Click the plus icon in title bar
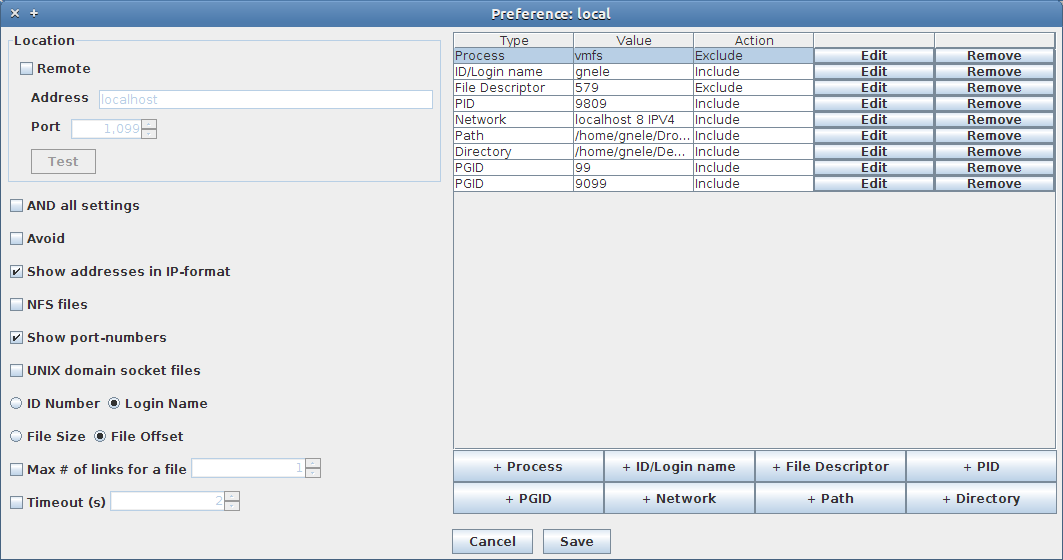This screenshot has height=560, width=1063. click(x=34, y=13)
